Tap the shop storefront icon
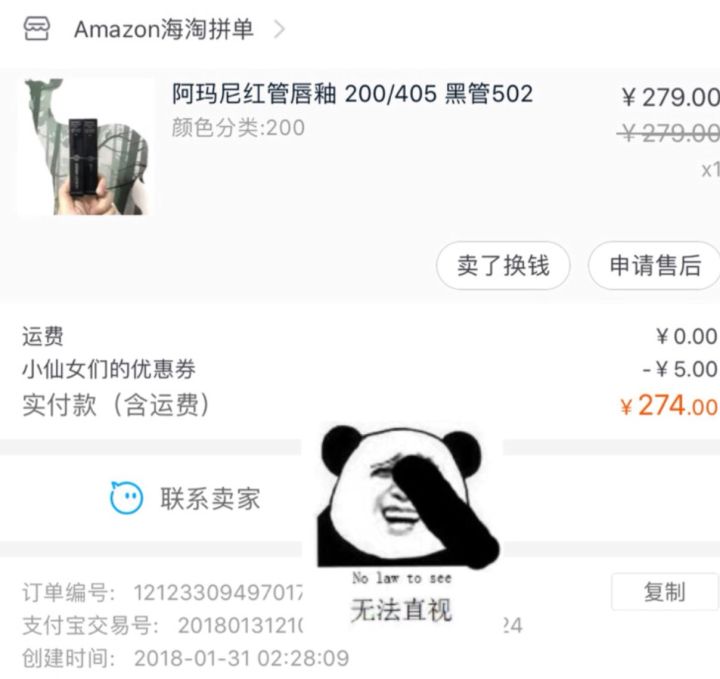720x679 pixels. pyautogui.click(x=37, y=29)
